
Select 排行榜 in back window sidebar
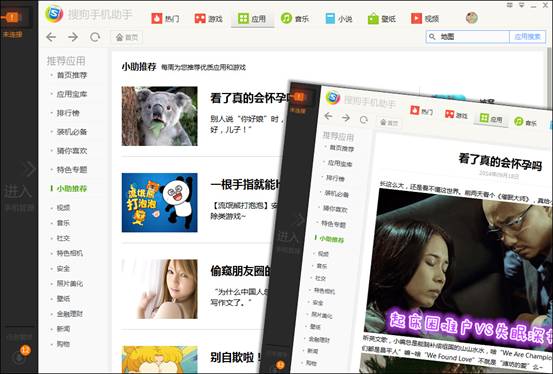click(x=68, y=113)
